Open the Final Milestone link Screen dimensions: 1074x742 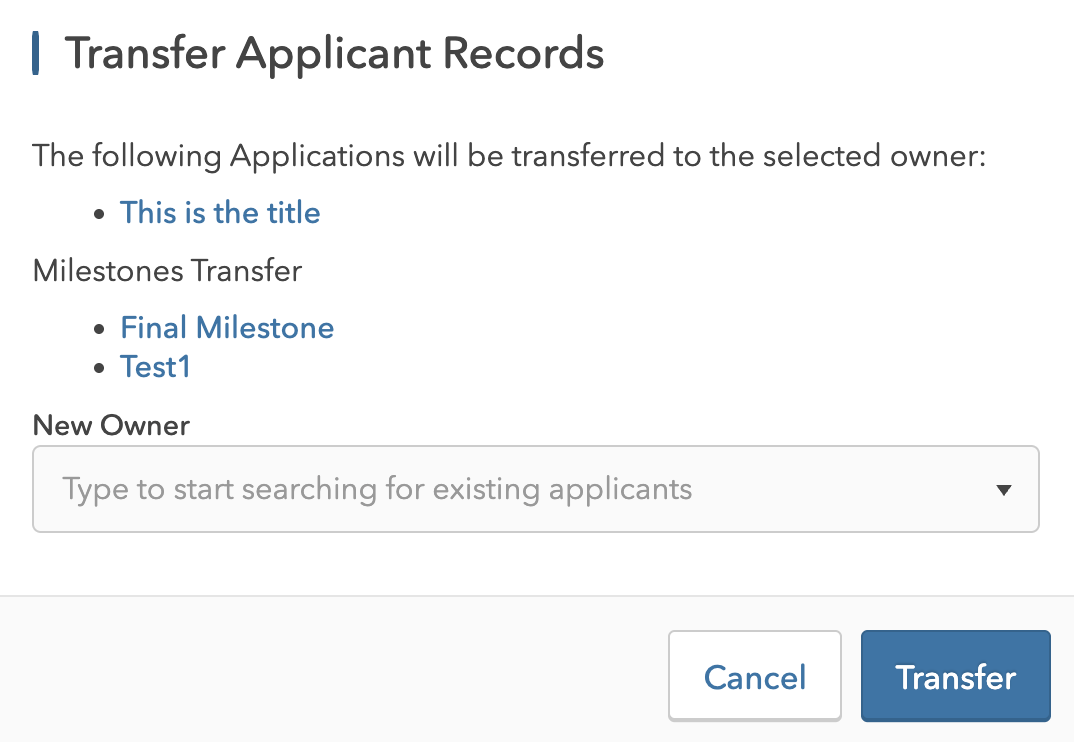[227, 328]
